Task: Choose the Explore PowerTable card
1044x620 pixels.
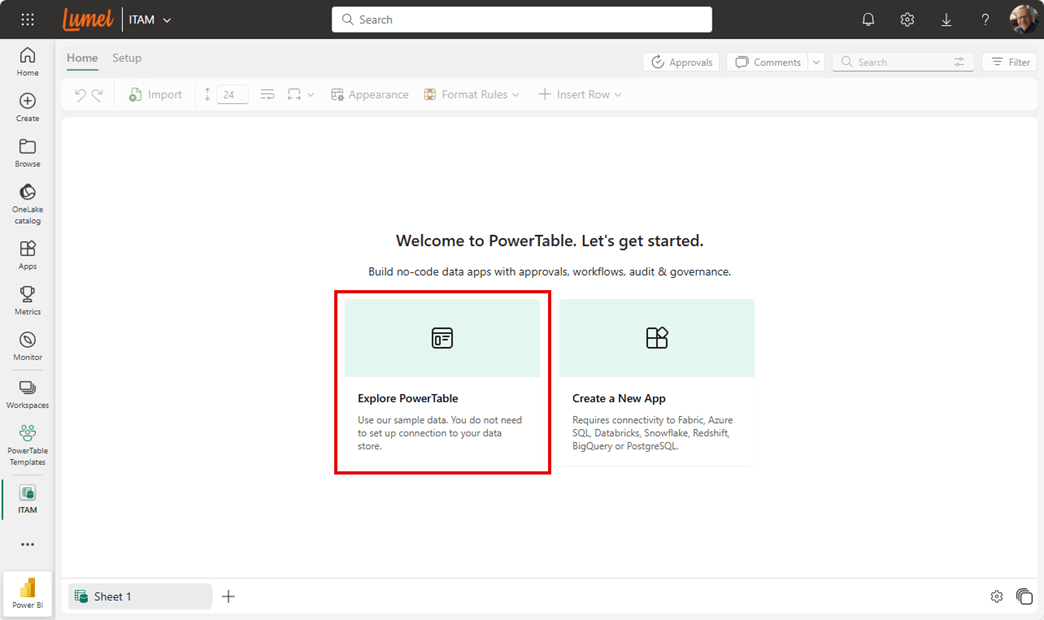Action: coord(442,382)
